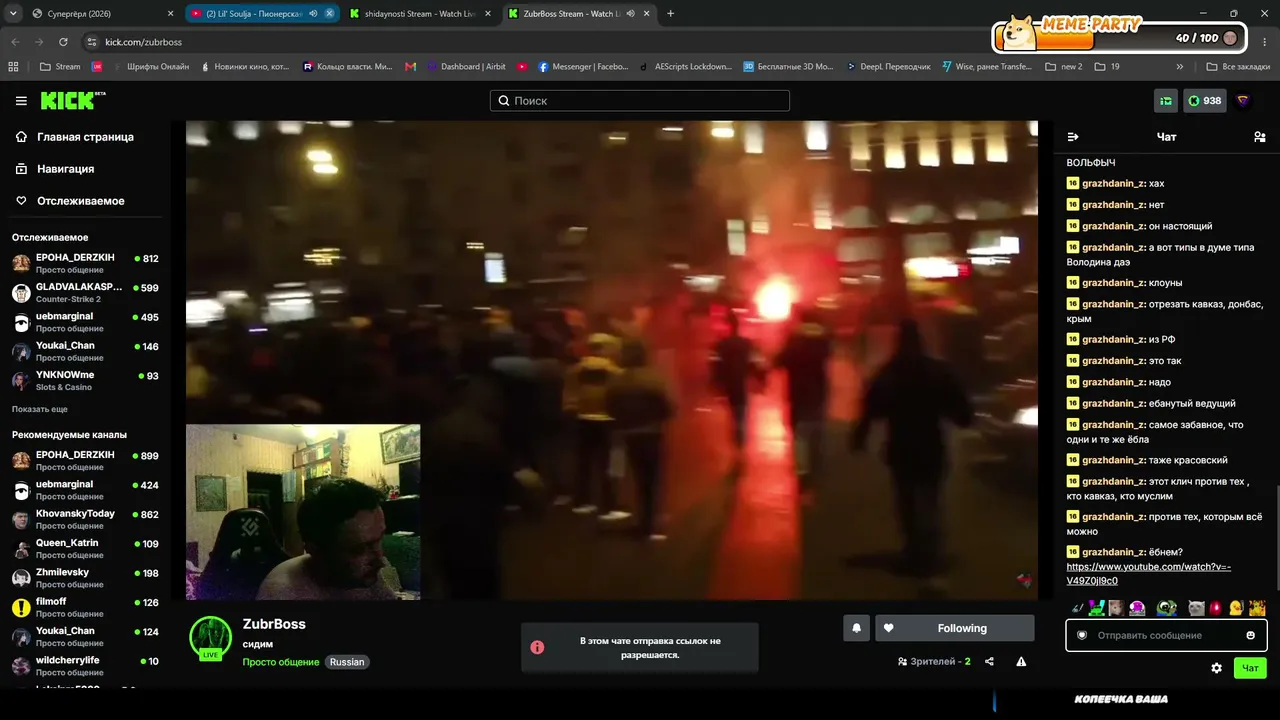
Task: Go back in browser history
Action: tap(15, 42)
